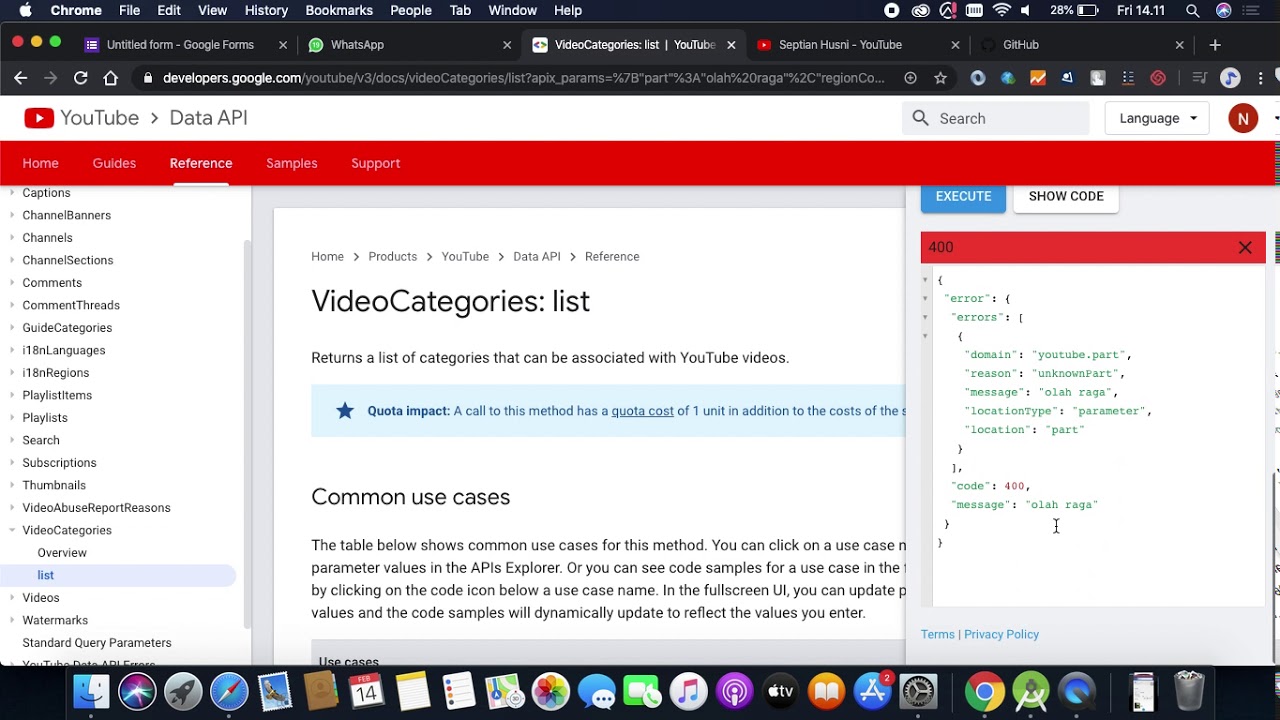Screen dimensions: 1280x720
Task: Close the WhatsApp tab
Action: tap(507, 45)
